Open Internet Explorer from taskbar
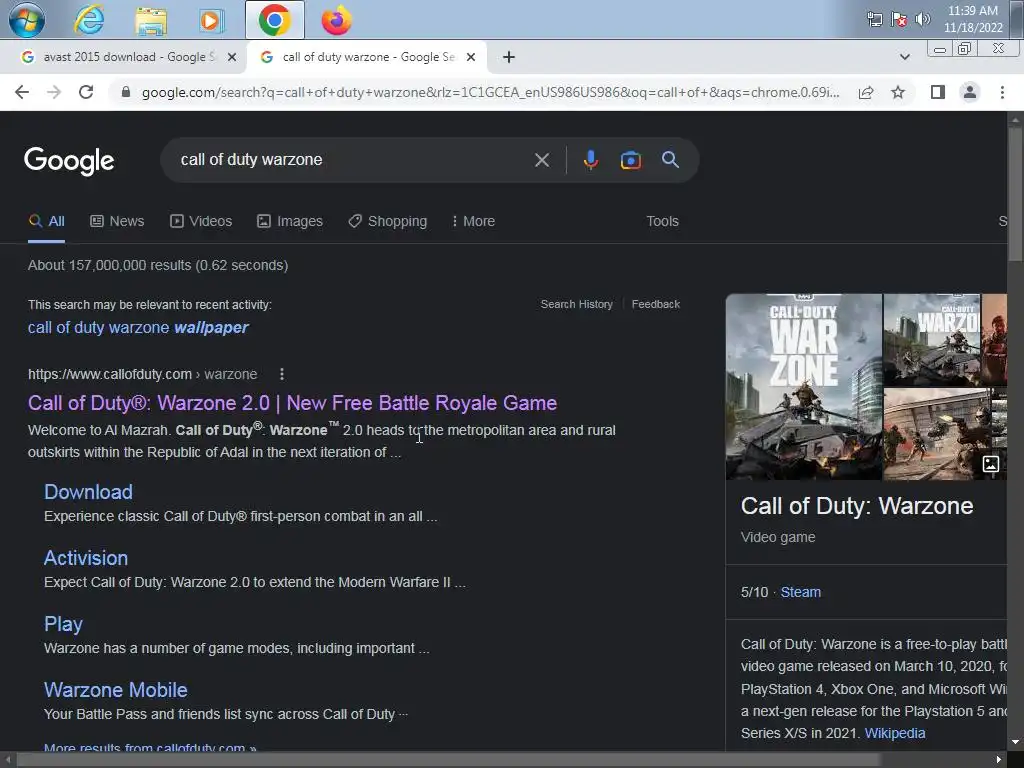 89,20
